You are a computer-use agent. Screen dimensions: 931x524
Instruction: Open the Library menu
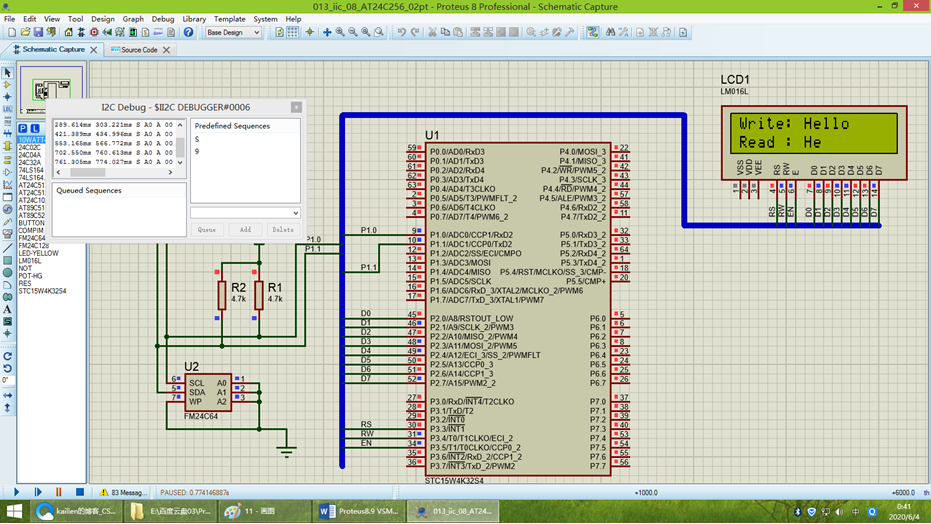click(194, 19)
